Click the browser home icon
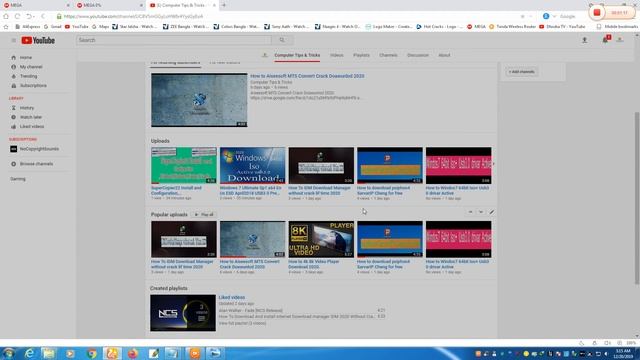The height and width of the screenshot is (360, 640). point(6,16)
